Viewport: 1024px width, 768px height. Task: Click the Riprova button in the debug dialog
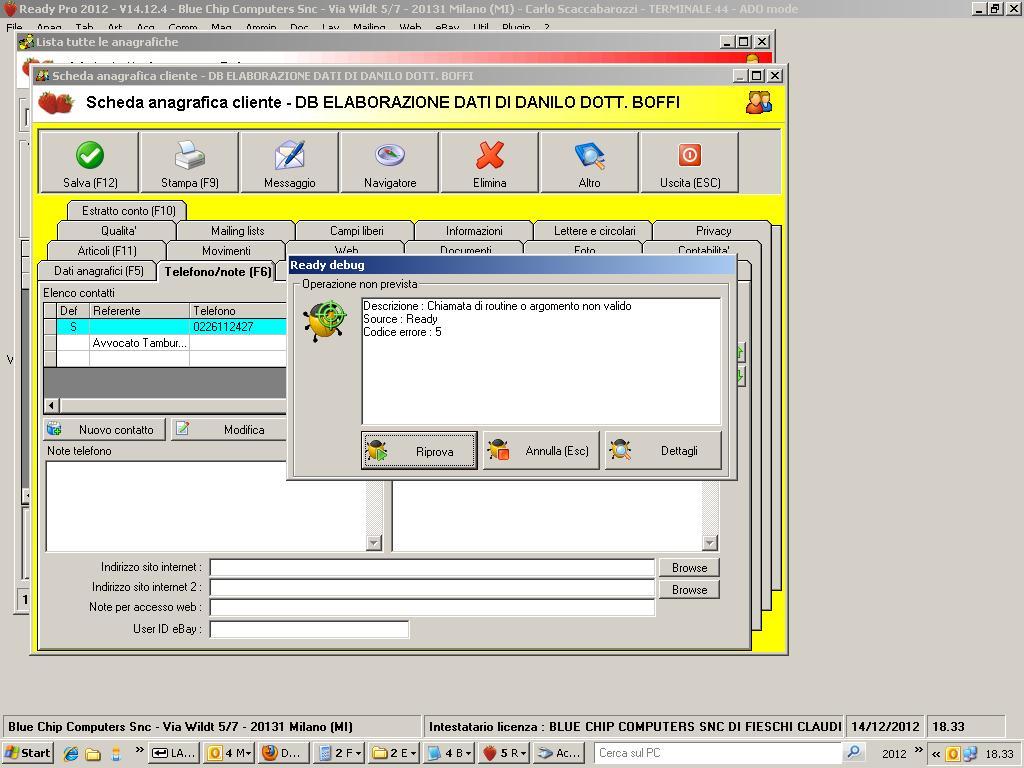(x=419, y=450)
